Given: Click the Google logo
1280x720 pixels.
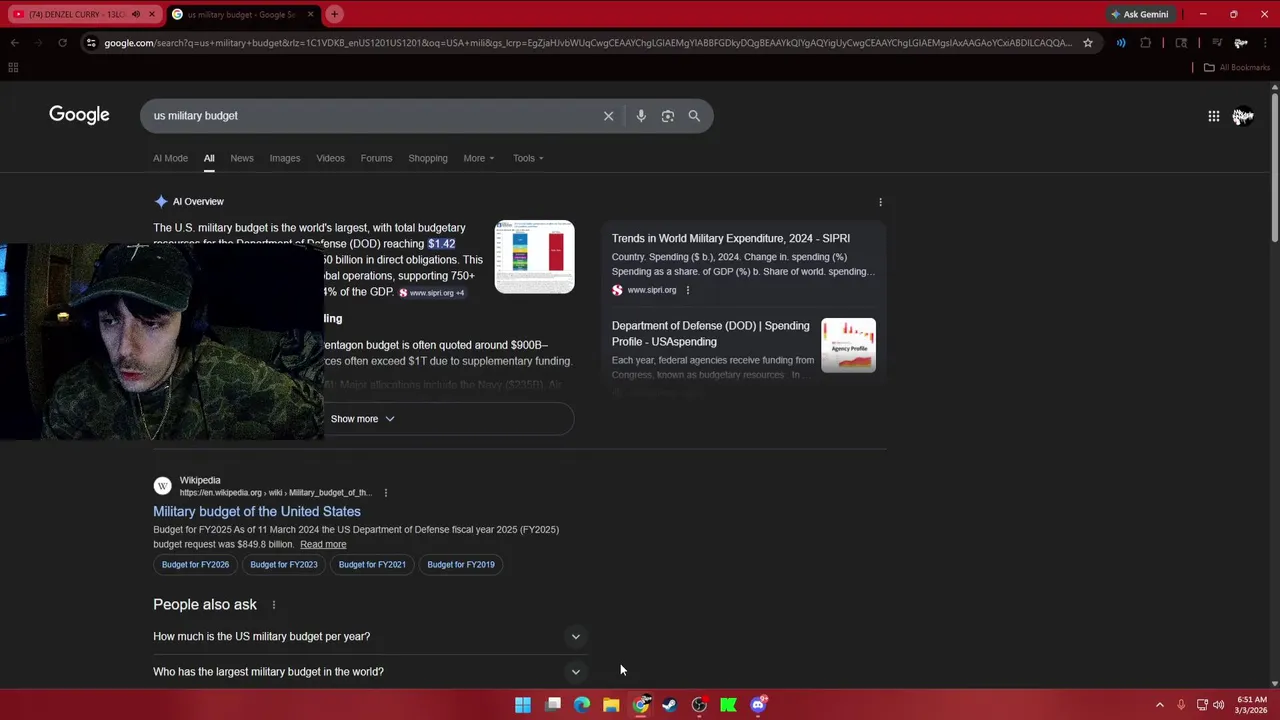Looking at the screenshot, I should click(79, 115).
